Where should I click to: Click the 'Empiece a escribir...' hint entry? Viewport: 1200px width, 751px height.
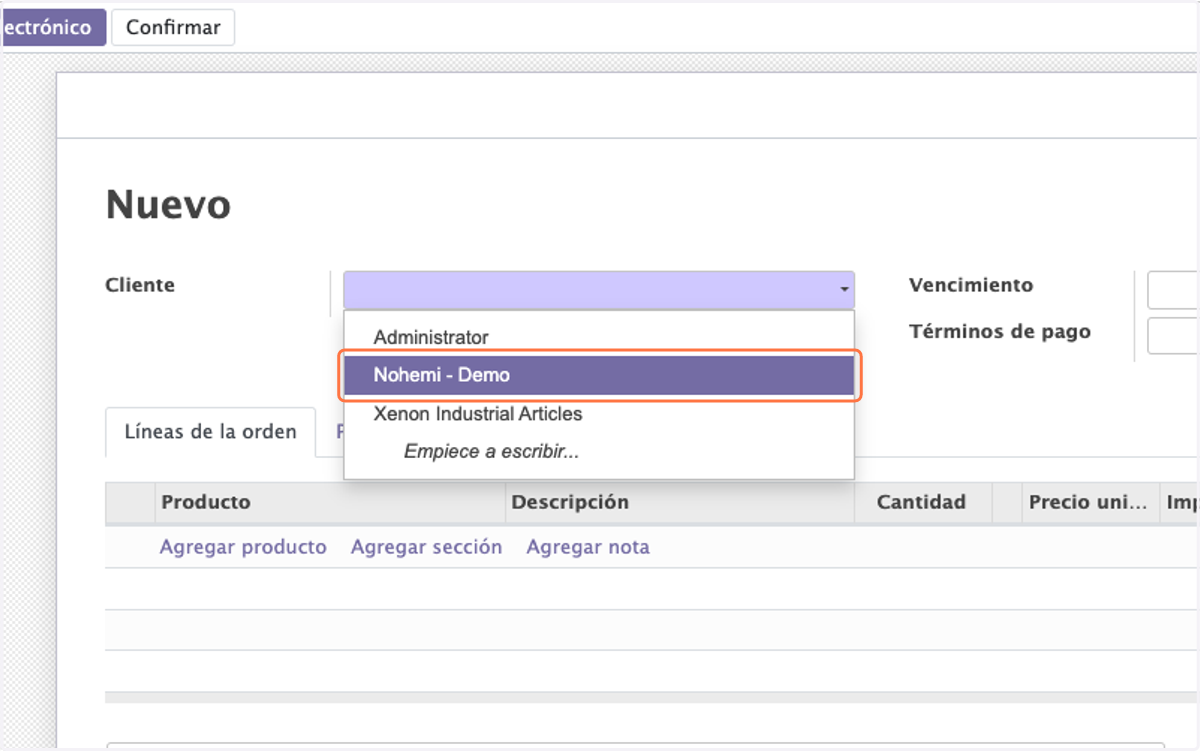tap(599, 451)
